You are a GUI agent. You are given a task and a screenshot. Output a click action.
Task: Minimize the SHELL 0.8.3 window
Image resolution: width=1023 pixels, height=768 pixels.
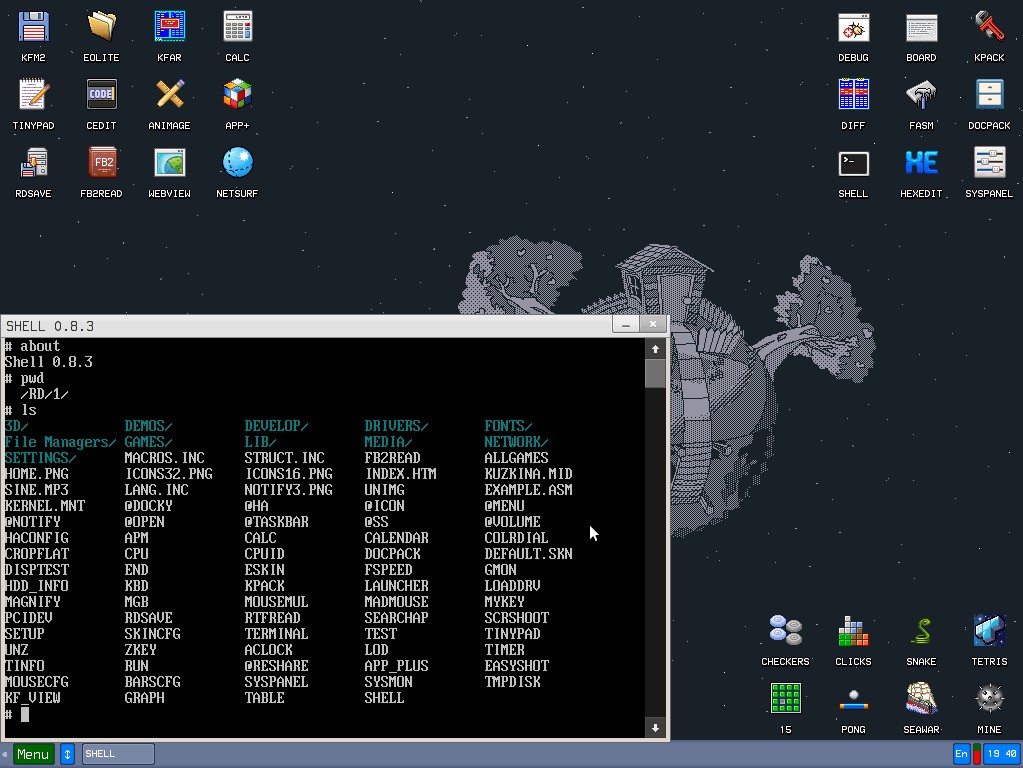pos(626,325)
